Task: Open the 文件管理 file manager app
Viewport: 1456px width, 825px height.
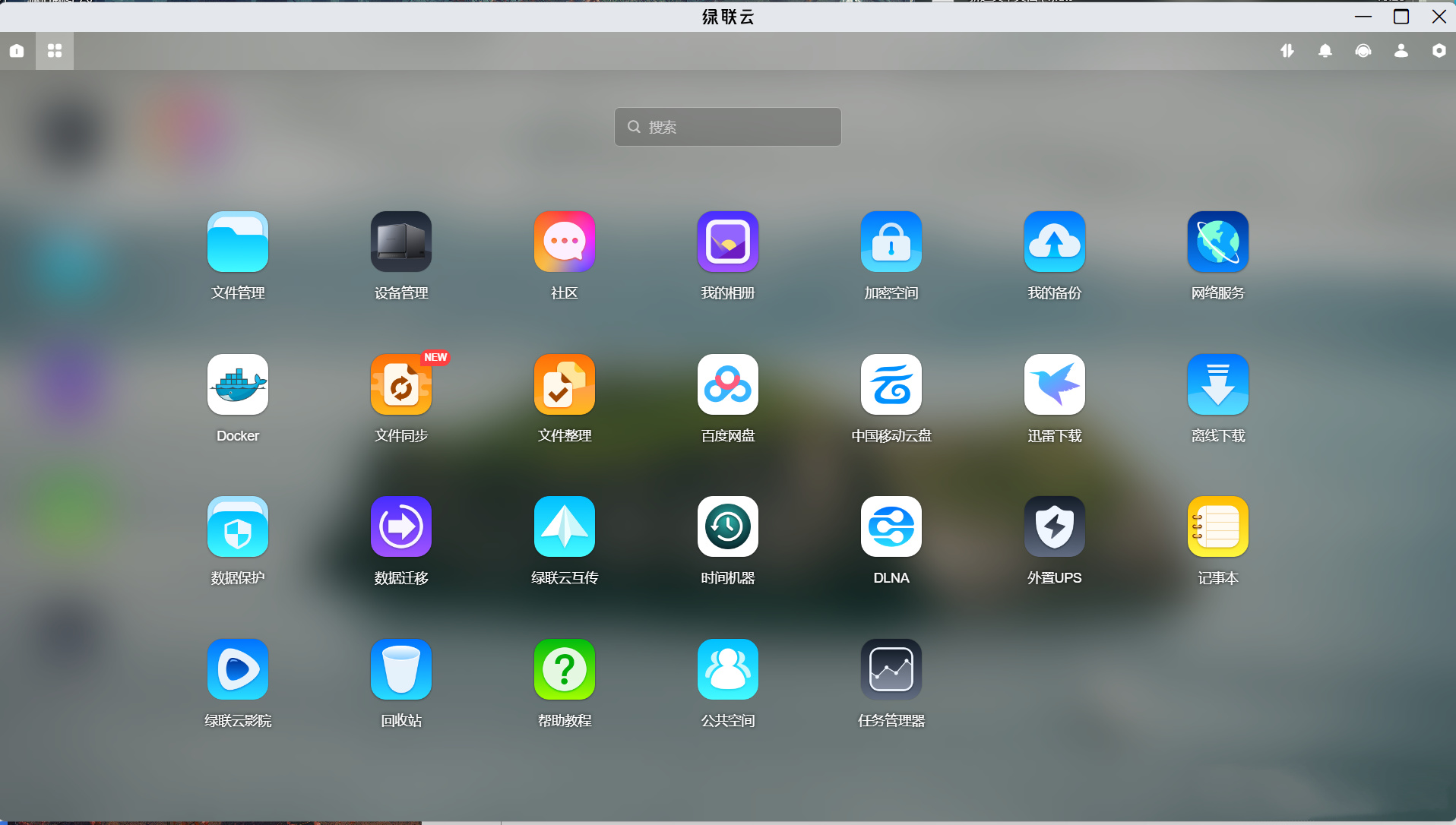Action: point(238,242)
